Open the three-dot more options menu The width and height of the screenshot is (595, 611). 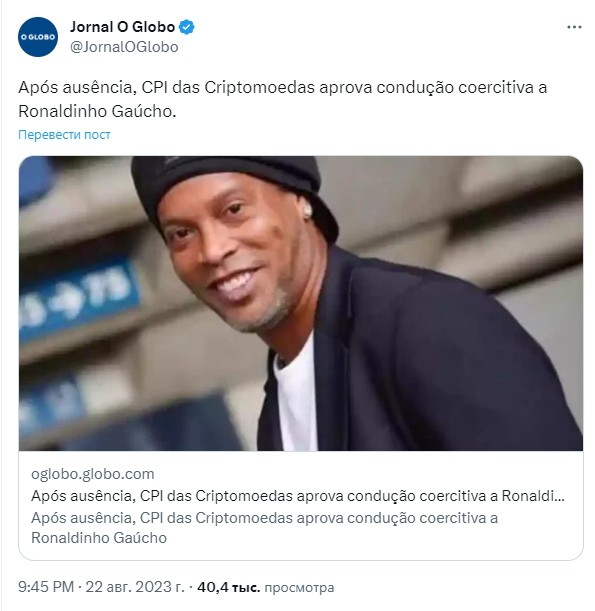pos(574,27)
